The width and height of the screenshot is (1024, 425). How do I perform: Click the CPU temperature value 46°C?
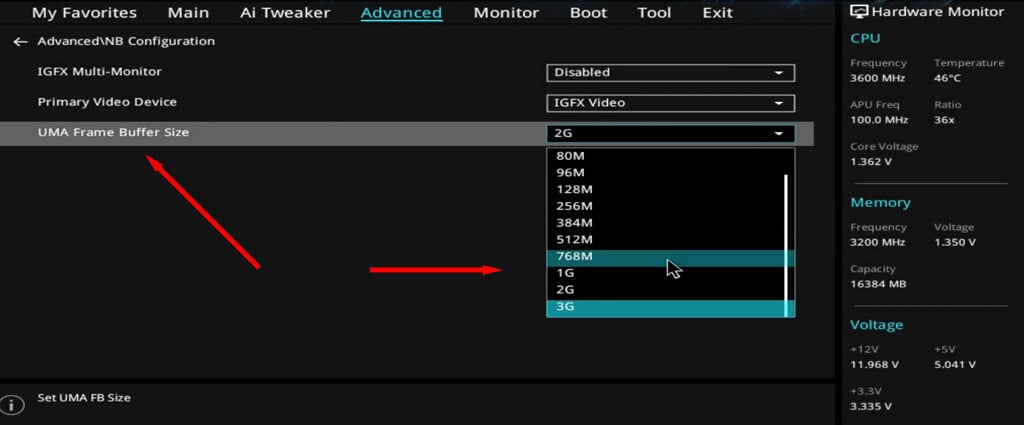948,78
